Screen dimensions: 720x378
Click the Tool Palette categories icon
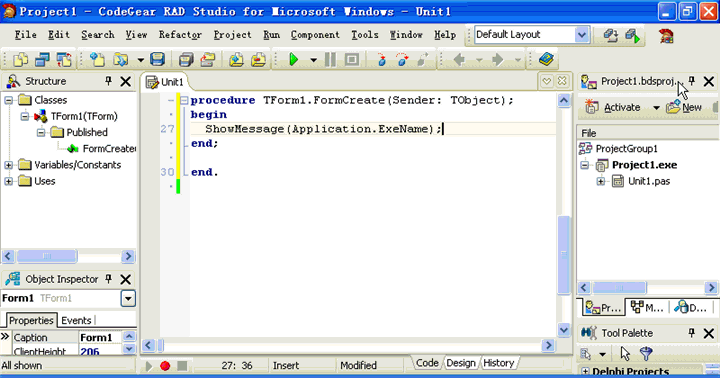(x=585, y=354)
